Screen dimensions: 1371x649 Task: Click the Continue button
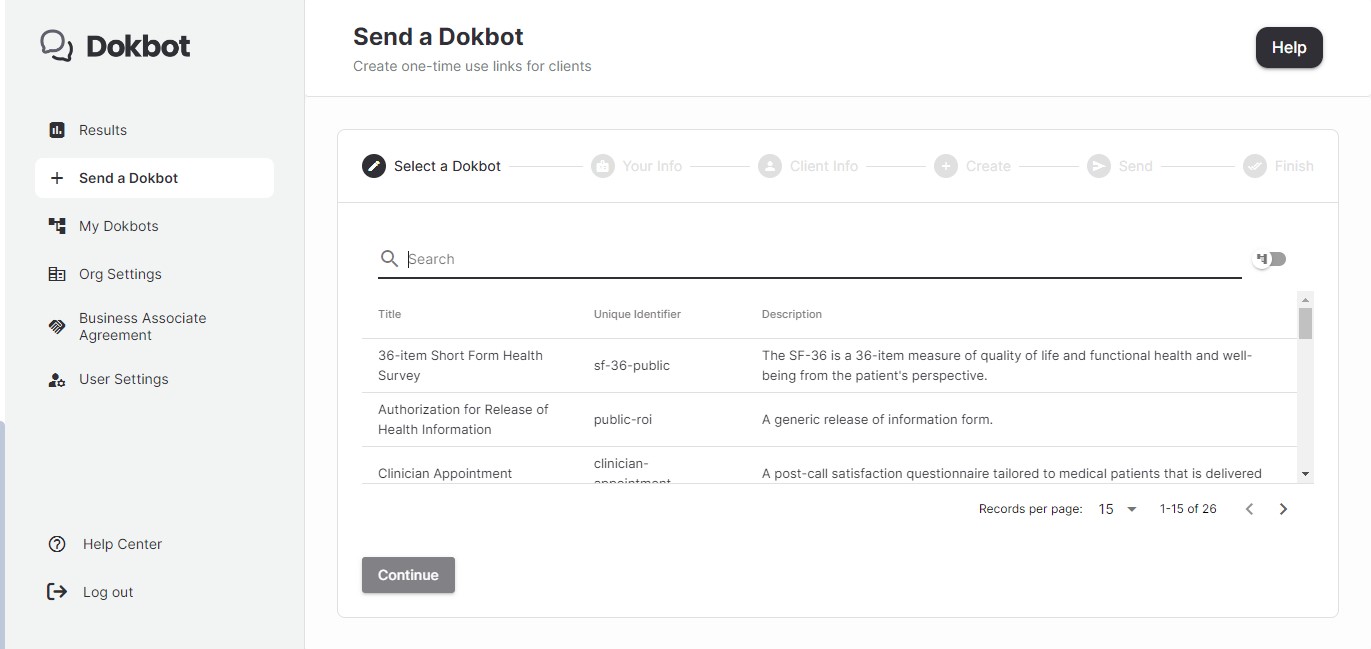point(408,575)
